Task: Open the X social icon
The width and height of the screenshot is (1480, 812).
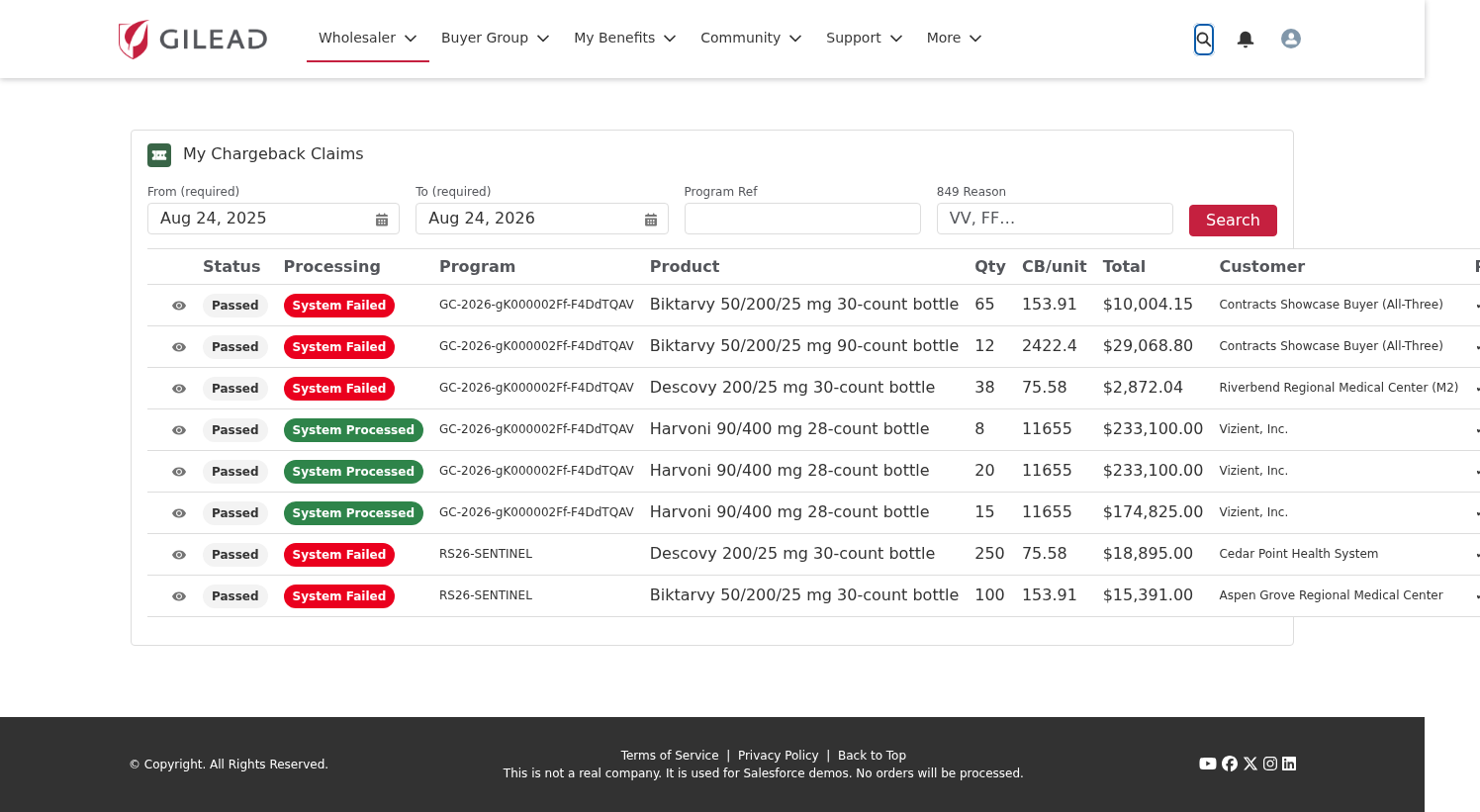Action: pos(1250,764)
